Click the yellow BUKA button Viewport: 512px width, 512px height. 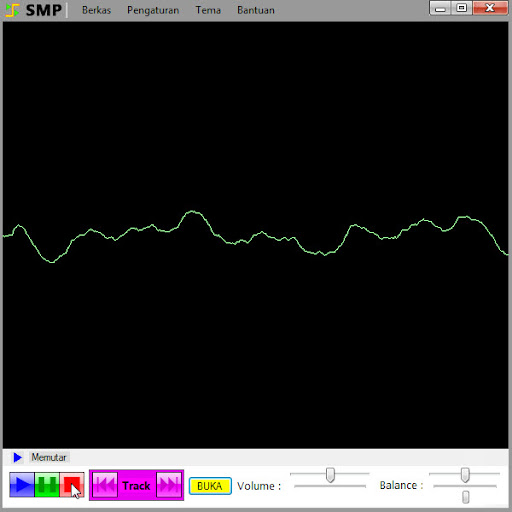[x=210, y=486]
